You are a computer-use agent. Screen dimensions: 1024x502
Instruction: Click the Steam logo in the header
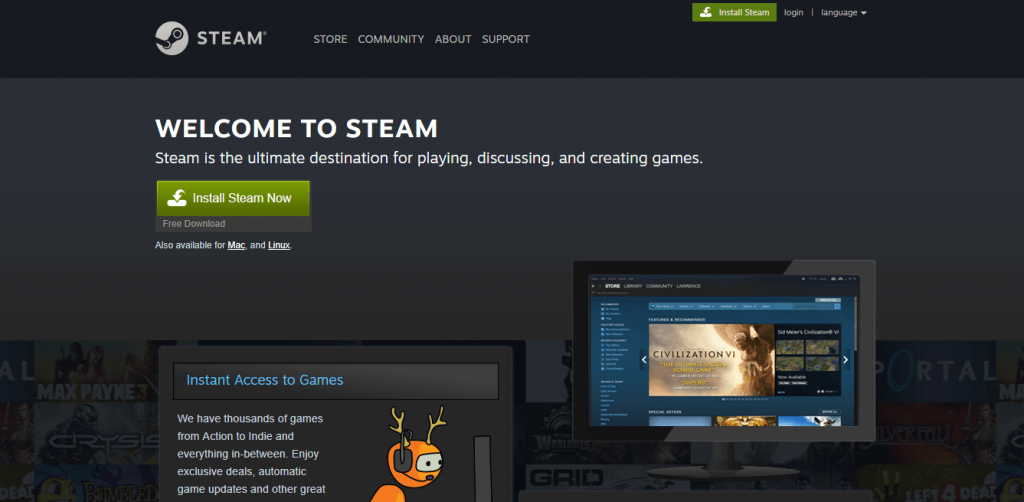(211, 39)
